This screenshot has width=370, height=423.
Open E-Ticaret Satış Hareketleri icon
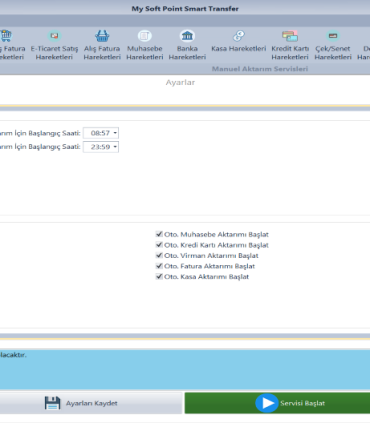pyautogui.click(x=54, y=36)
